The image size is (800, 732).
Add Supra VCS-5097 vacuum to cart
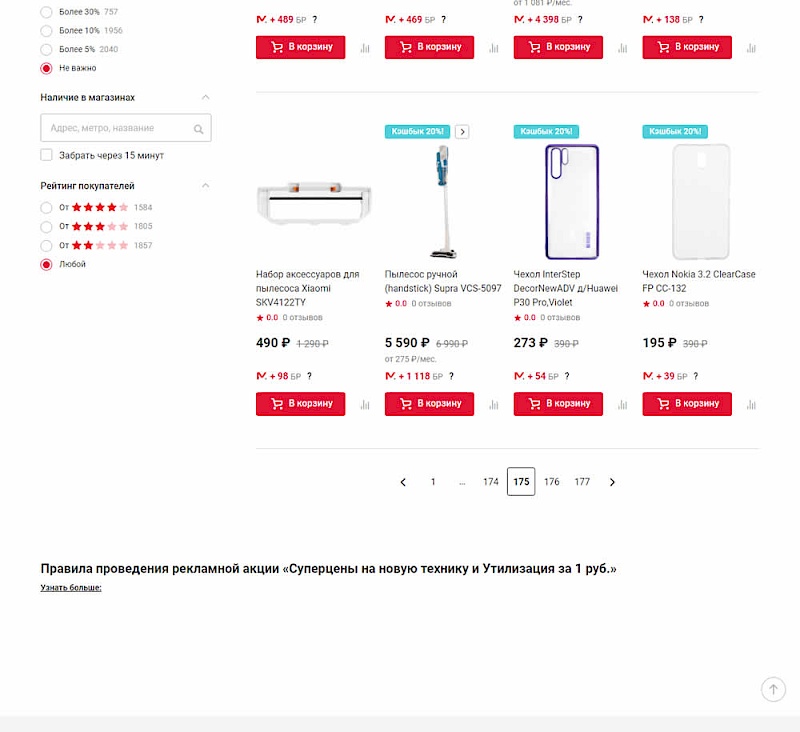(x=429, y=404)
